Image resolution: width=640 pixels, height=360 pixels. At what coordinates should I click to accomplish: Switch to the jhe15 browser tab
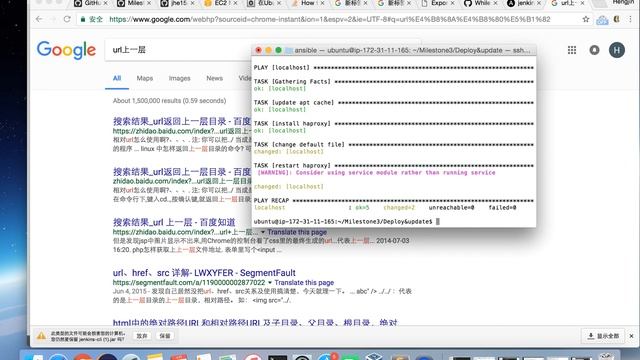(177, 3)
